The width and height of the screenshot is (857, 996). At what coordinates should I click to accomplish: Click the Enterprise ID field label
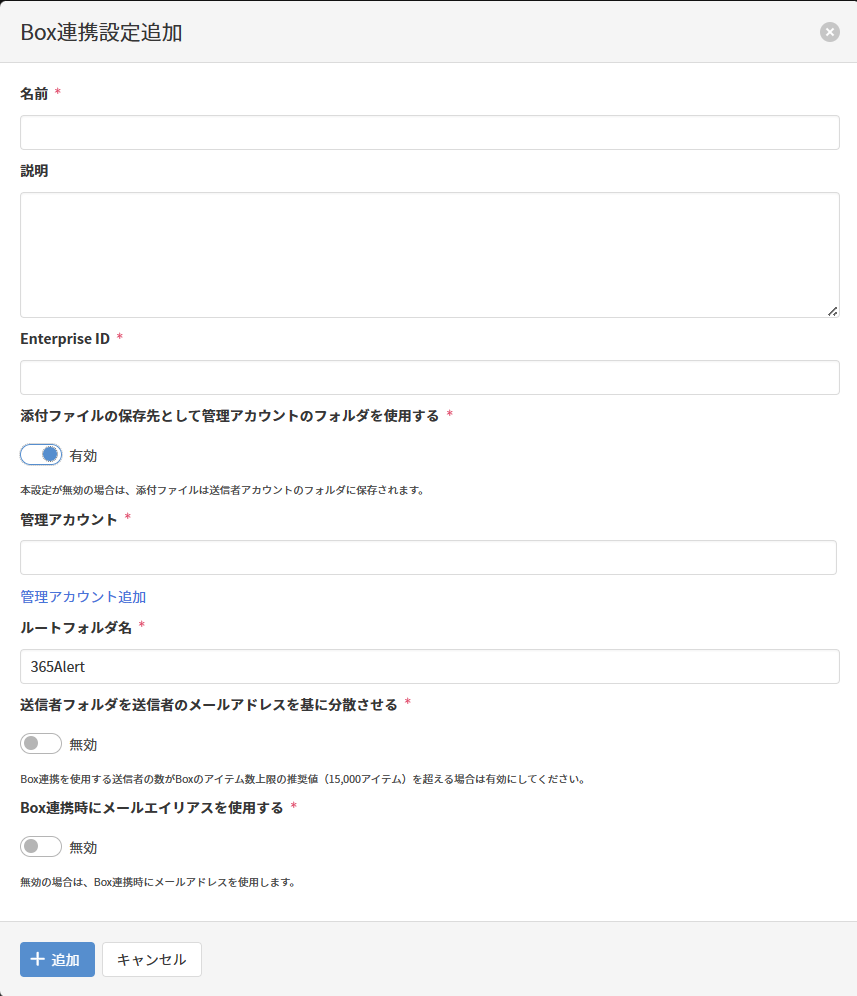[x=65, y=338]
